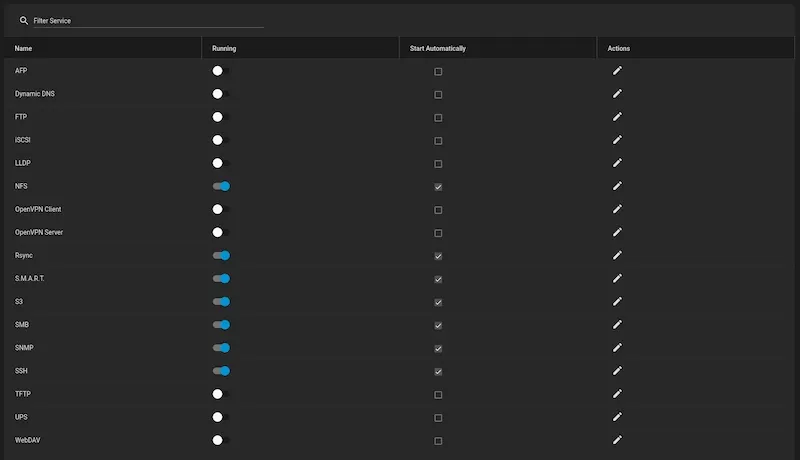
Task: Click the WebDAV edit pencil icon
Action: pyautogui.click(x=617, y=440)
